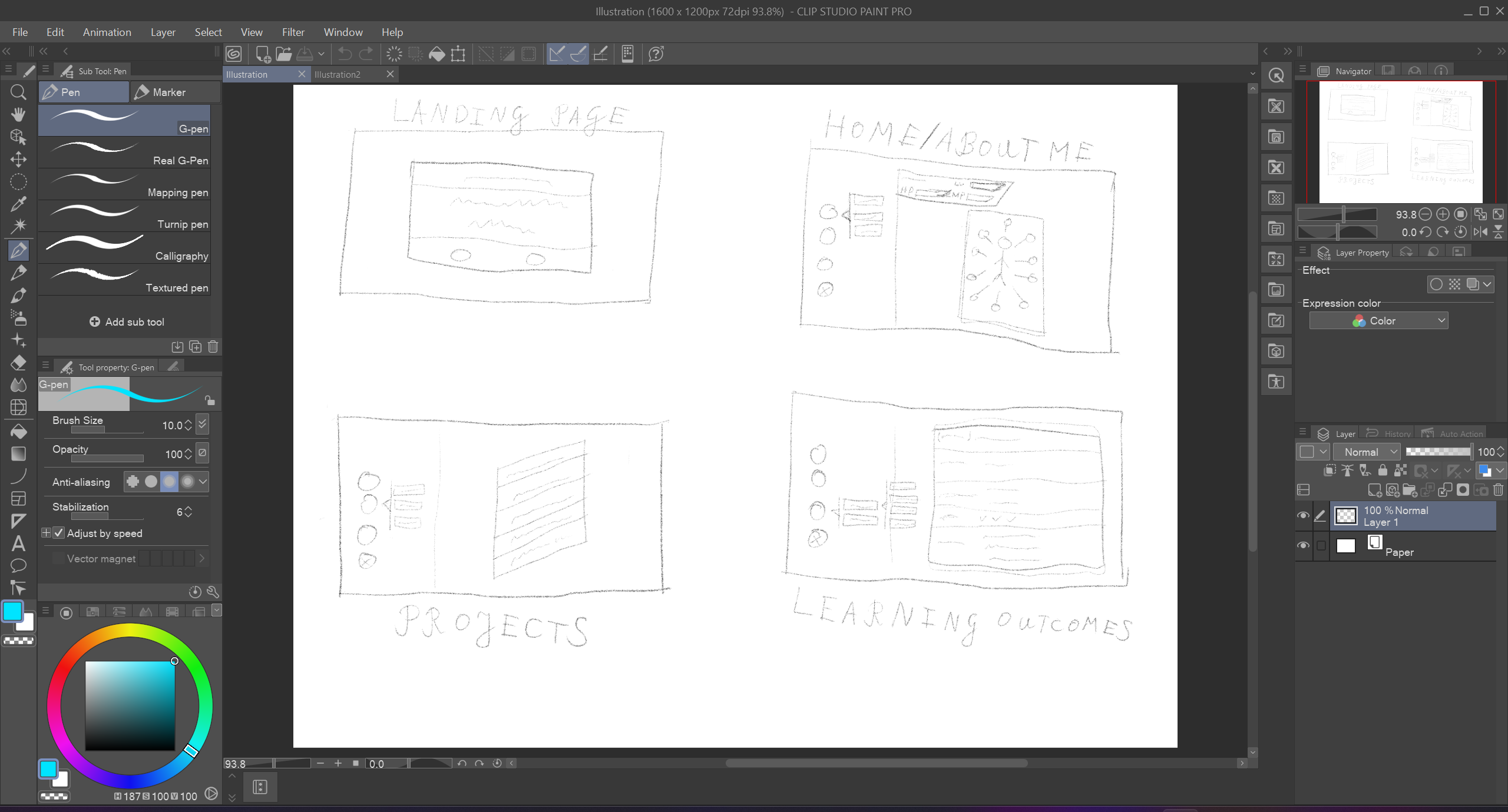Viewport: 1508px width, 812px height.
Task: Click the Undo arrow in command bar
Action: click(345, 54)
